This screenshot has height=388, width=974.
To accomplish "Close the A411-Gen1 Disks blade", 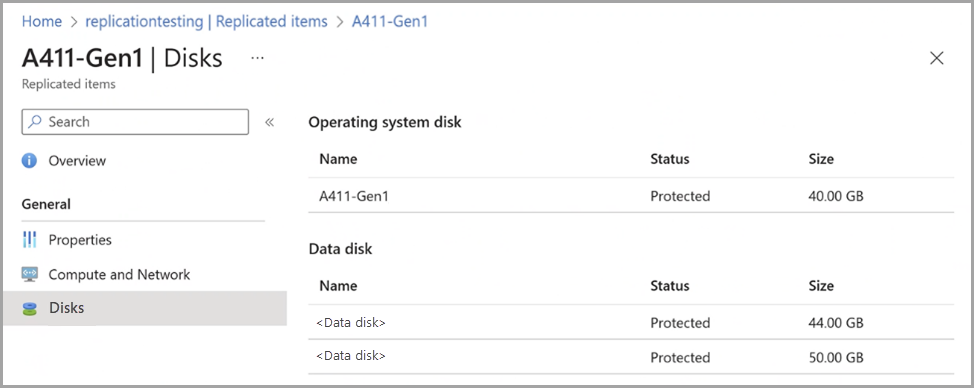I will [937, 58].
